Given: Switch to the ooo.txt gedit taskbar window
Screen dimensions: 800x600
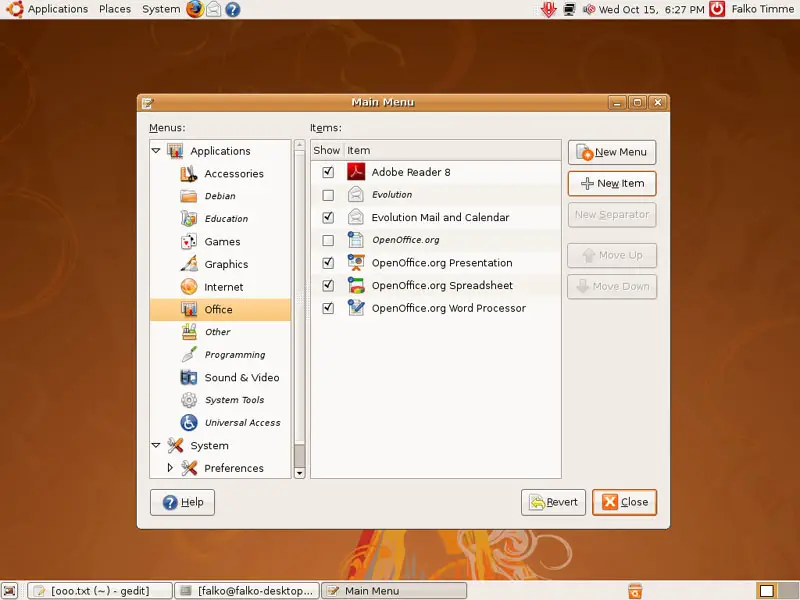Looking at the screenshot, I should click(99, 591).
